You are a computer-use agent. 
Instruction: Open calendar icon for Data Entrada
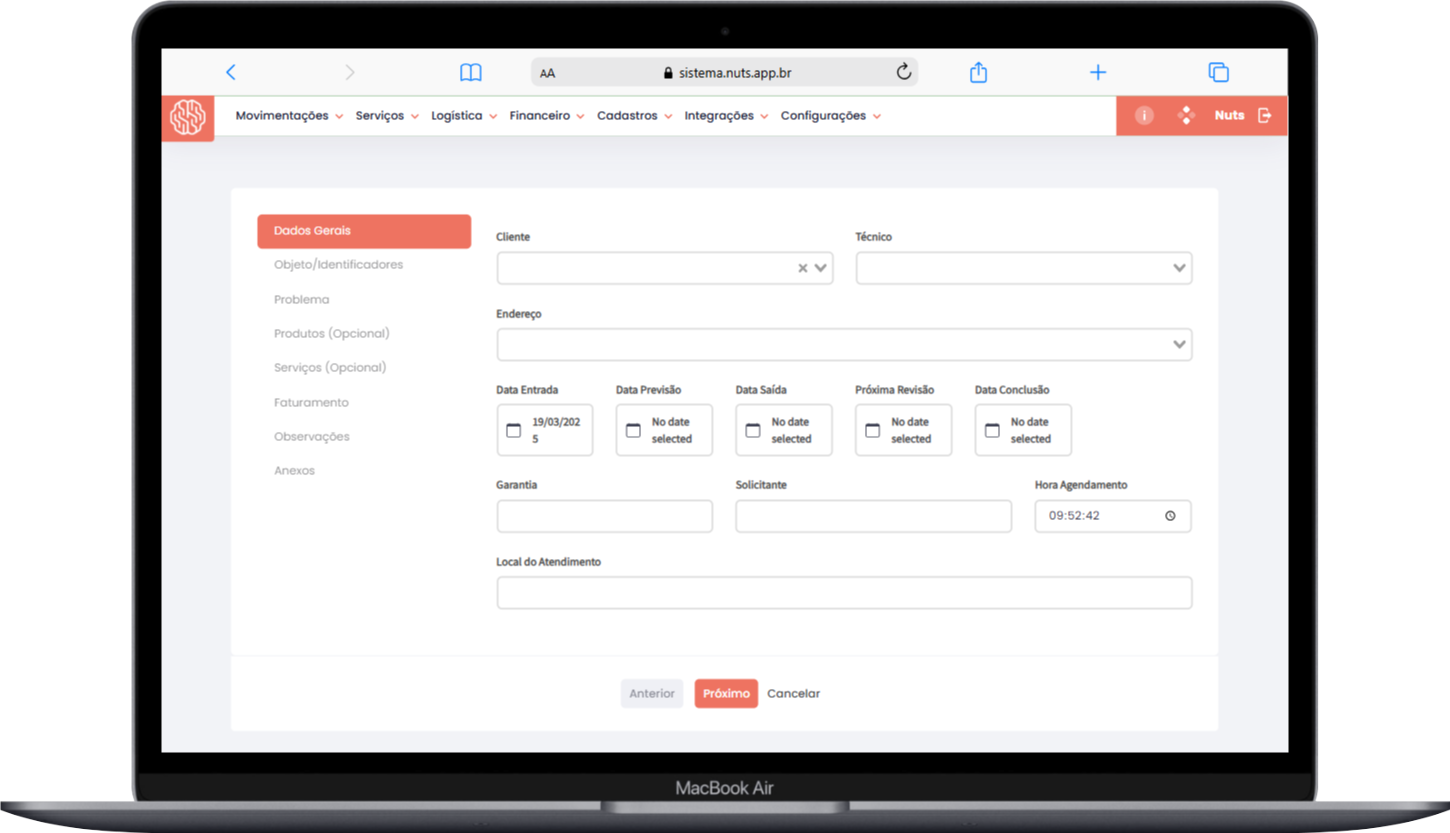click(514, 430)
